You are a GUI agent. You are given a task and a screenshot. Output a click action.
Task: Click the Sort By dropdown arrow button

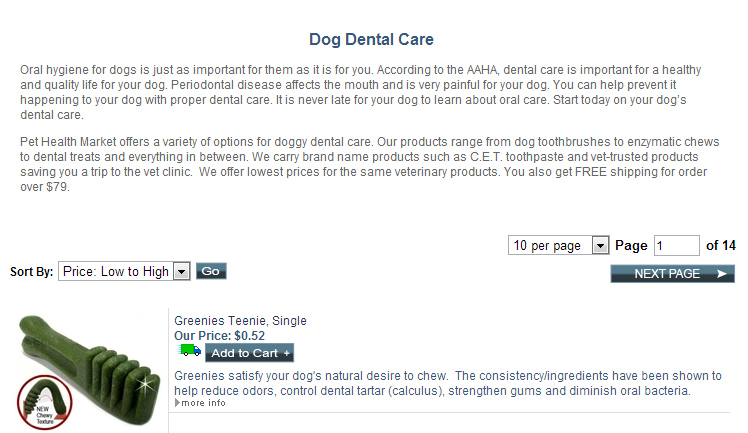[x=181, y=272]
